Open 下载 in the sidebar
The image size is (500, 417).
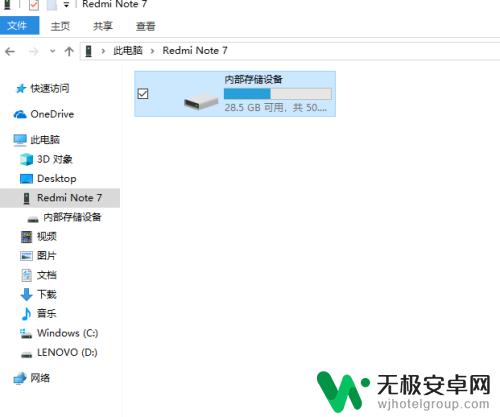tap(47, 294)
